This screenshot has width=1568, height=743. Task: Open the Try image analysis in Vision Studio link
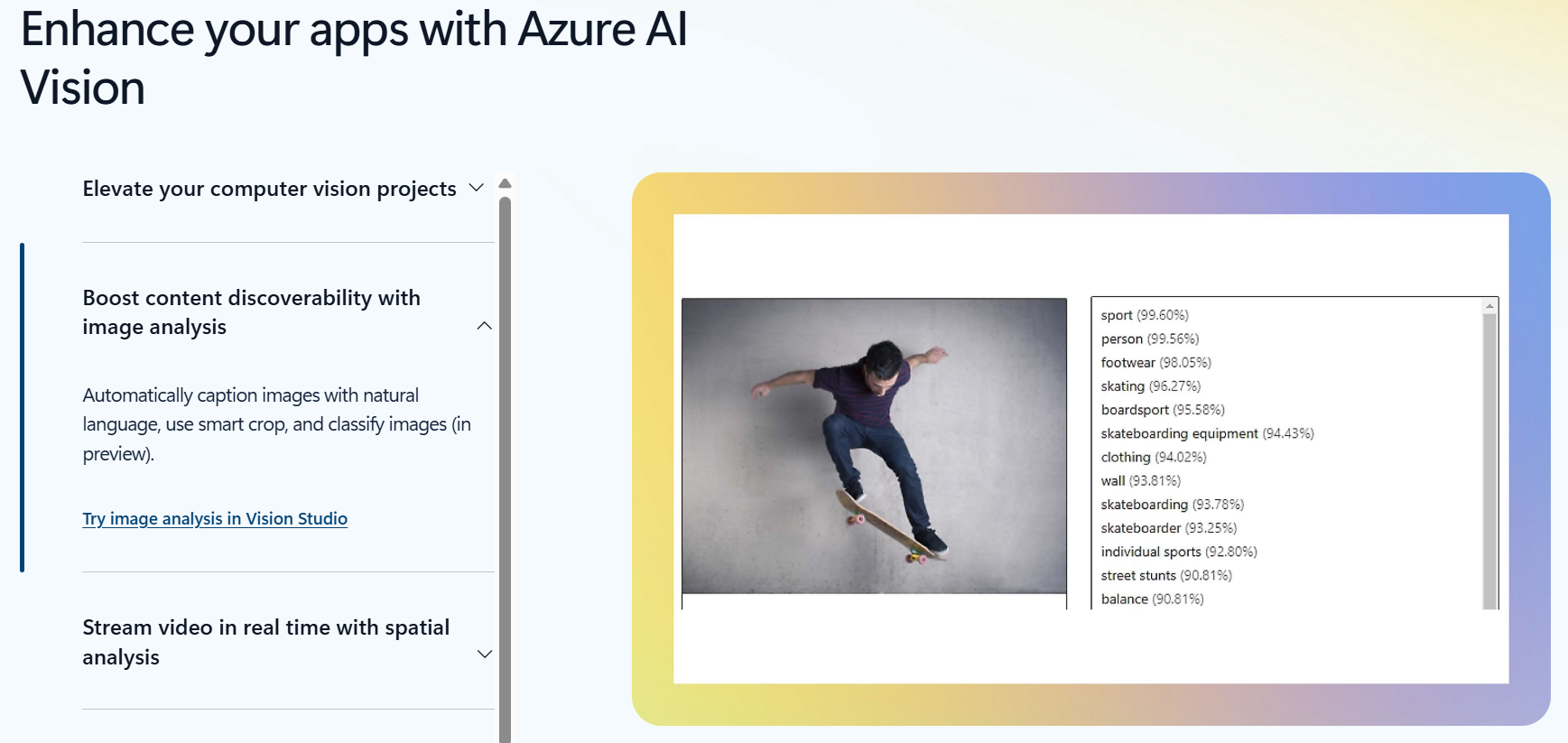point(215,518)
